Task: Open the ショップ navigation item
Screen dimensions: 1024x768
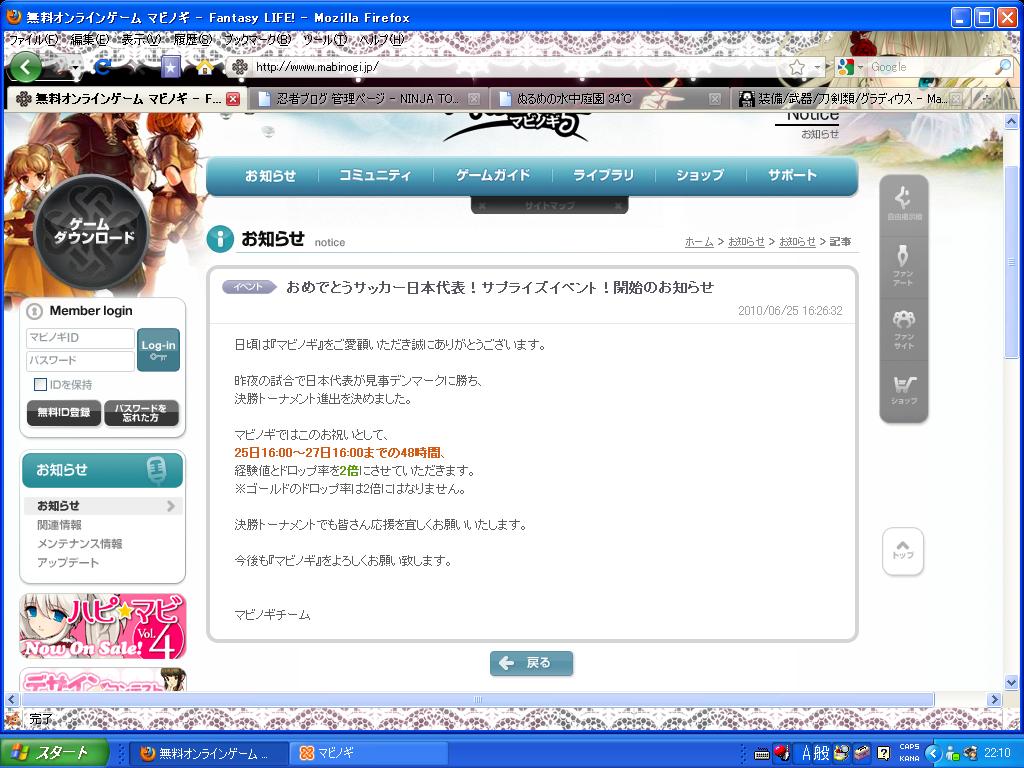Action: pos(699,175)
